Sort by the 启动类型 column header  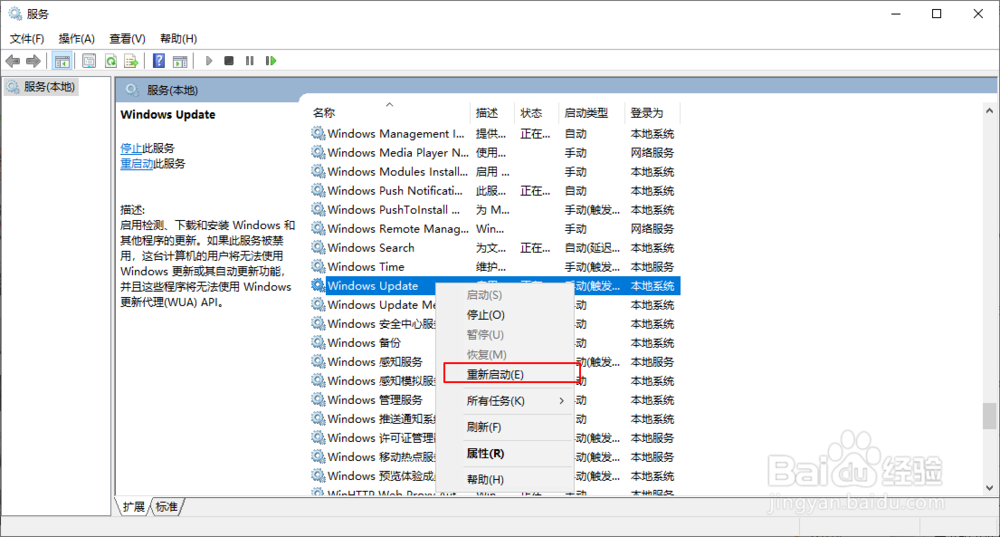591,112
